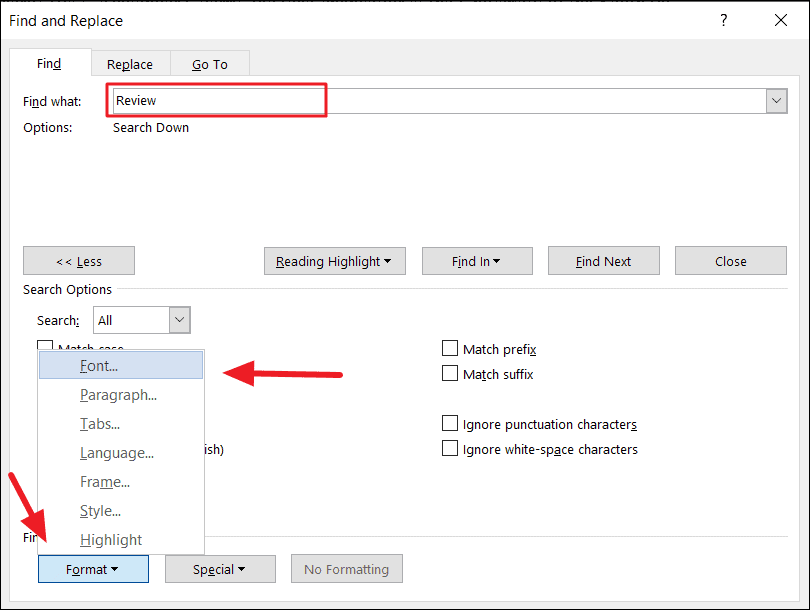Close the Find and Replace dialog
Viewport: 810px width, 610px height.
point(781,20)
